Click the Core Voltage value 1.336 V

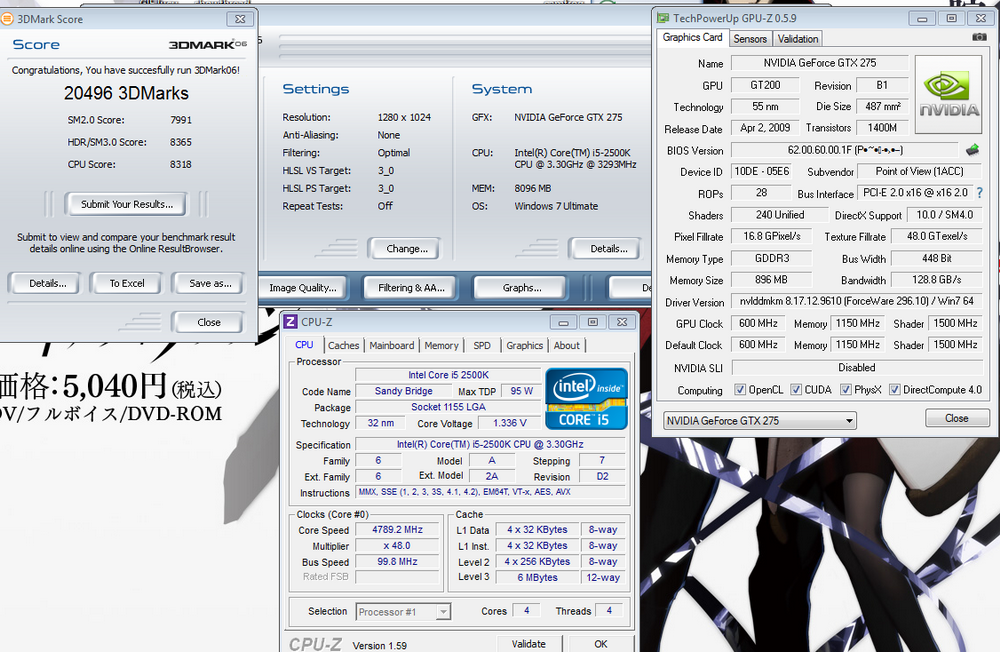point(510,423)
